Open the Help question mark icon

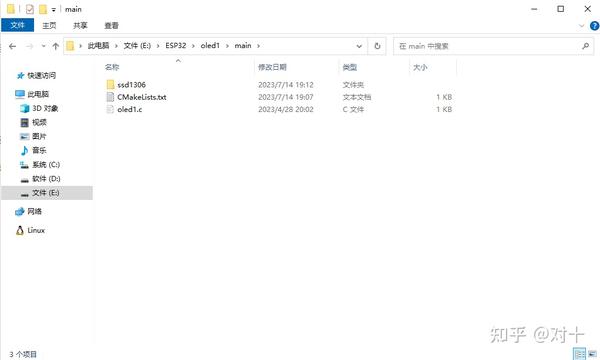coord(594,26)
